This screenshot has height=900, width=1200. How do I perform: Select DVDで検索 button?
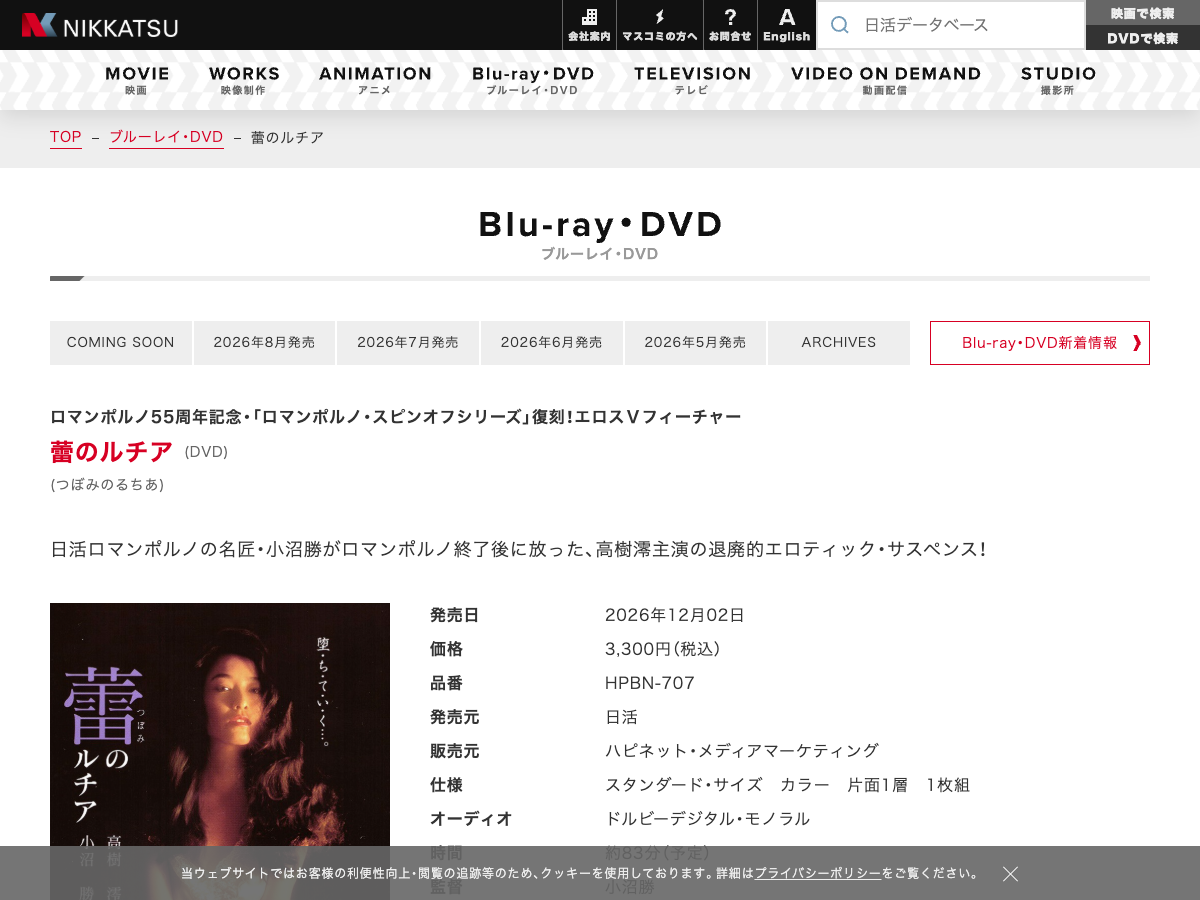pos(1143,38)
